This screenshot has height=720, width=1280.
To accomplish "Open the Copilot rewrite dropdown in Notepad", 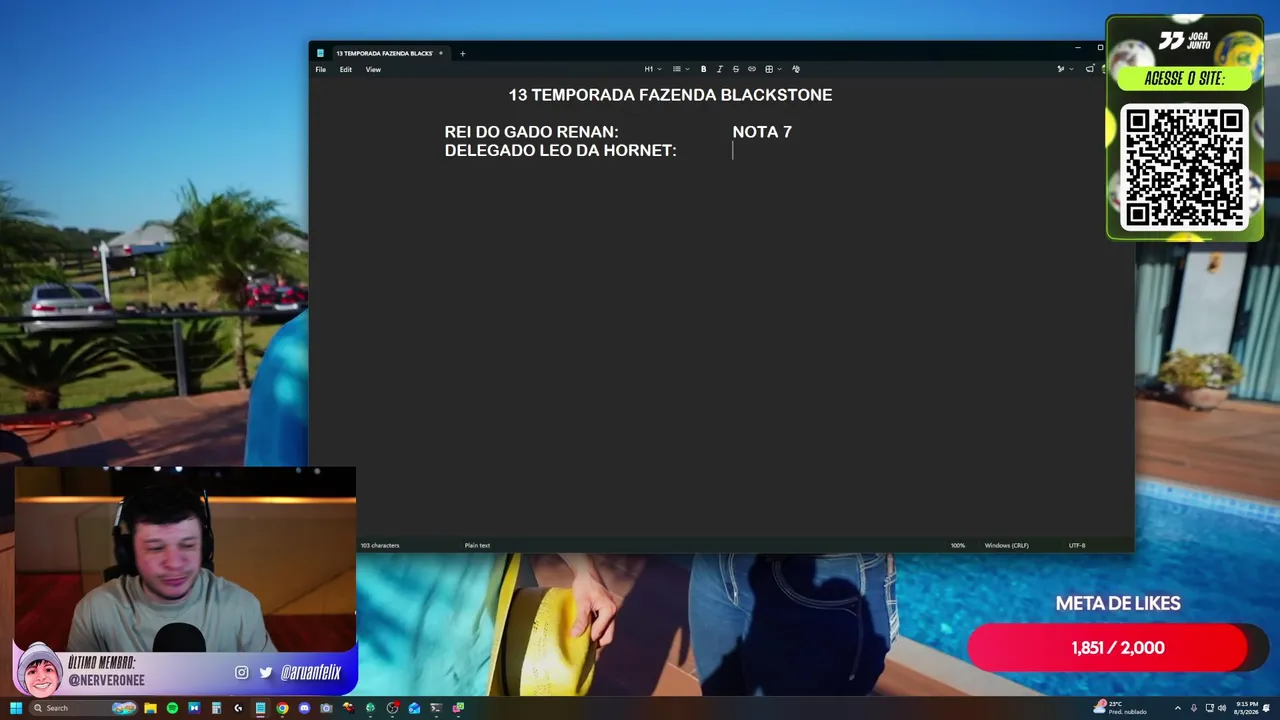I will pyautogui.click(x=1065, y=69).
